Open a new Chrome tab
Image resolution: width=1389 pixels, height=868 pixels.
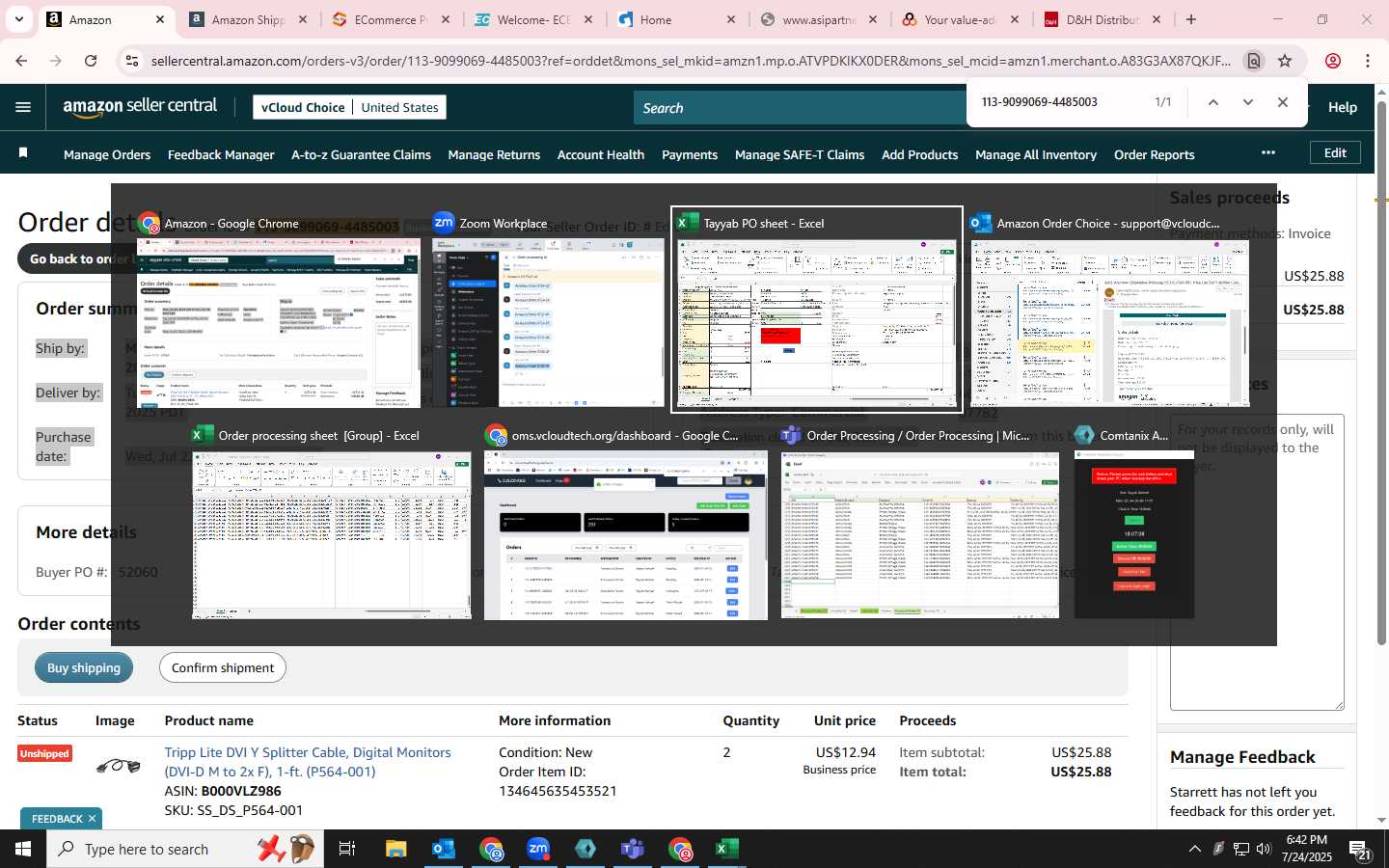click(1191, 19)
